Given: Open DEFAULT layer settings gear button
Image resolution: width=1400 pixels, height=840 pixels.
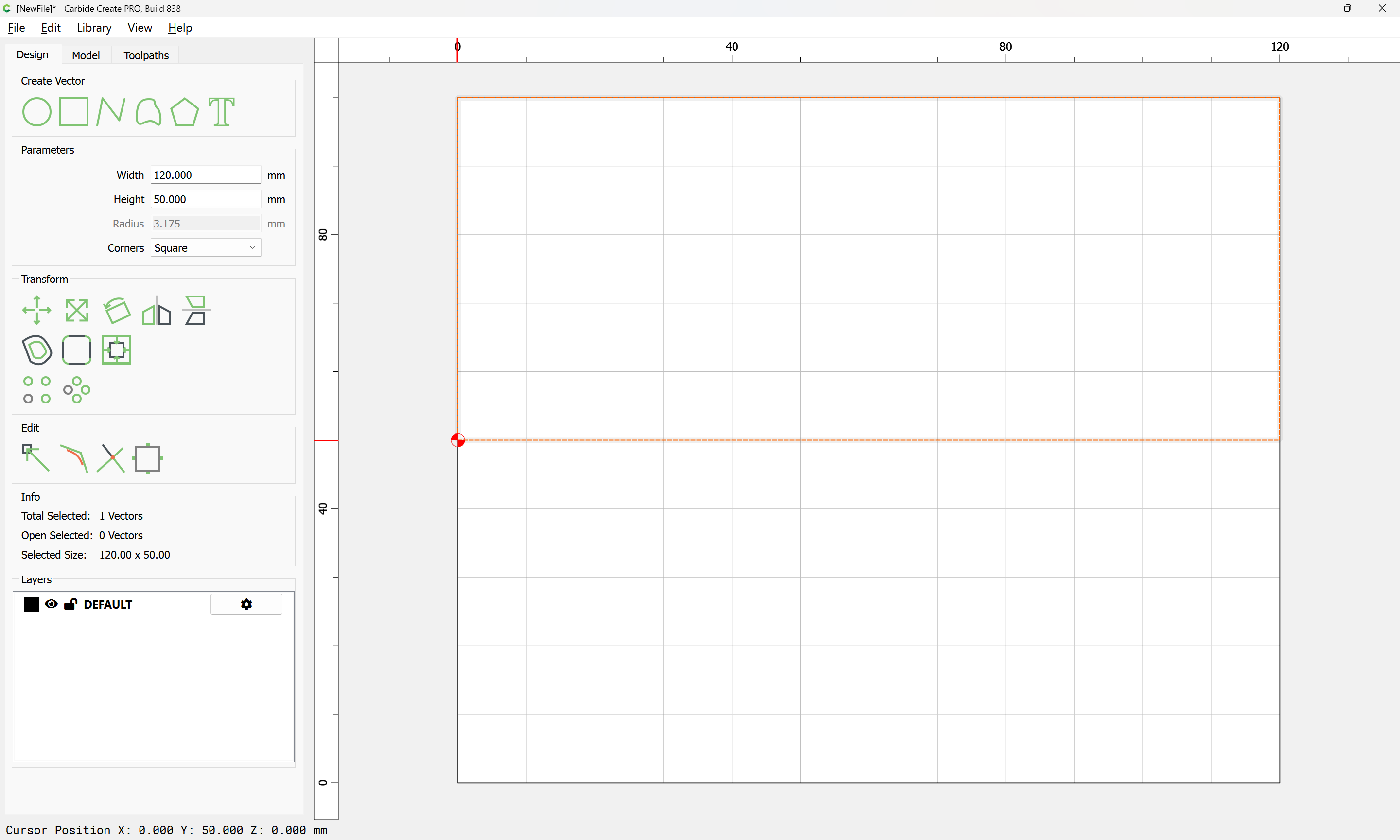Looking at the screenshot, I should [246, 604].
